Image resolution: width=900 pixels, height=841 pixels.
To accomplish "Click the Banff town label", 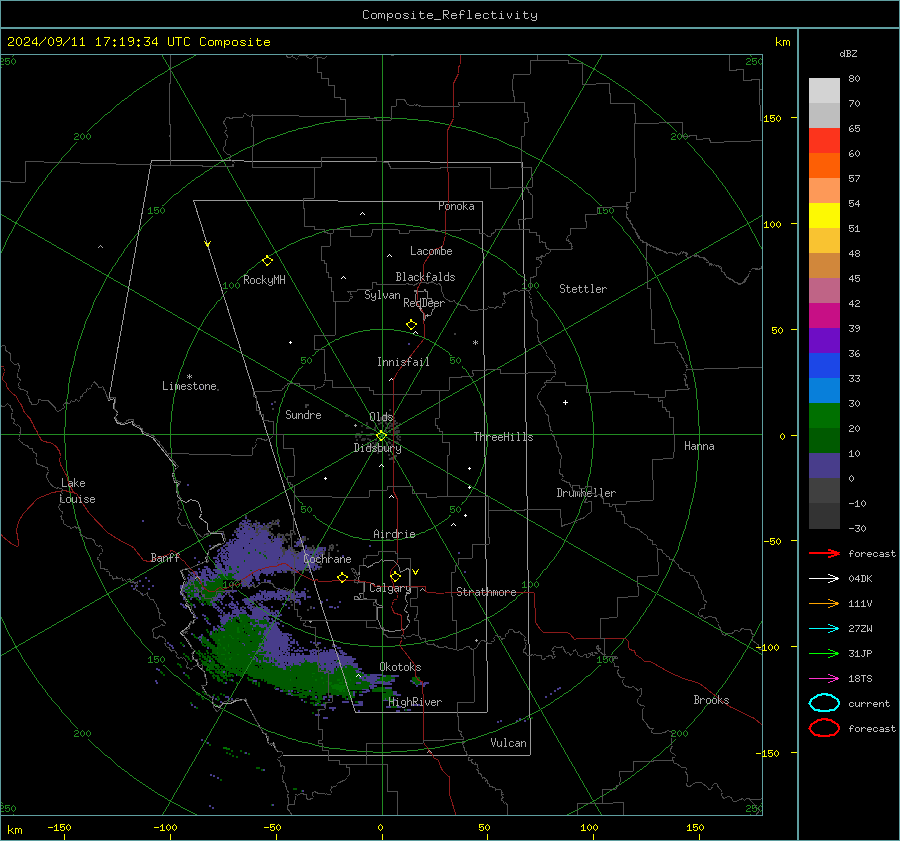I will [x=165, y=557].
